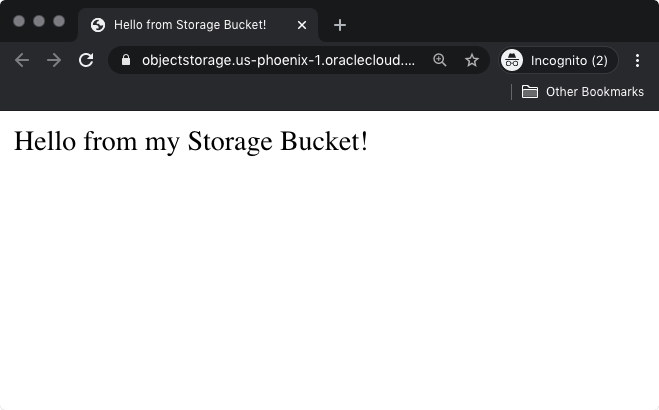Viewport: 659px width, 410px height.
Task: Click the globe favicon on the tab
Action: point(98,25)
